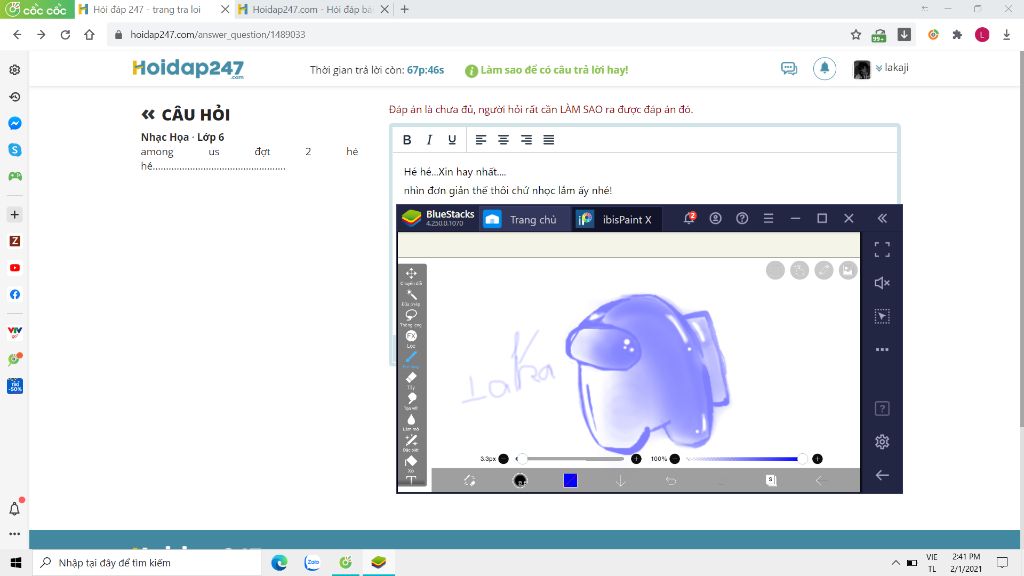Align text left in the answer editor
The width and height of the screenshot is (1024, 576).
click(x=481, y=139)
